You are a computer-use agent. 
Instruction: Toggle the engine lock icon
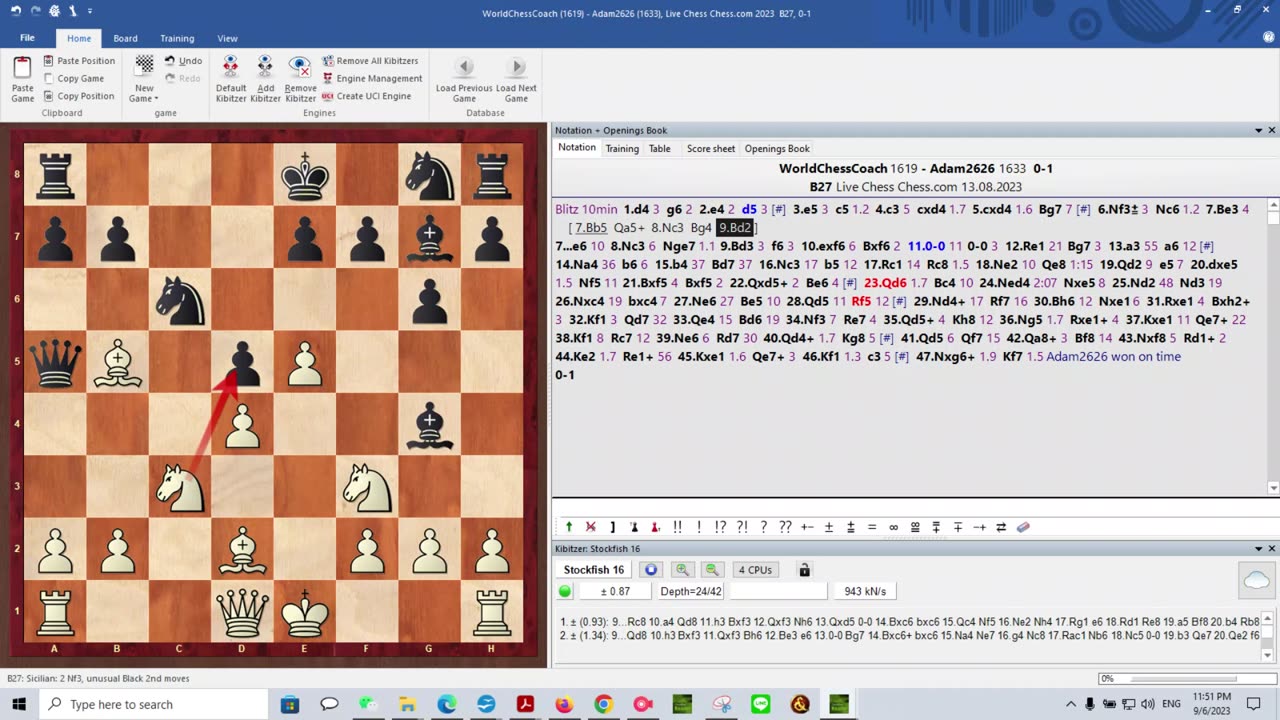(804, 570)
